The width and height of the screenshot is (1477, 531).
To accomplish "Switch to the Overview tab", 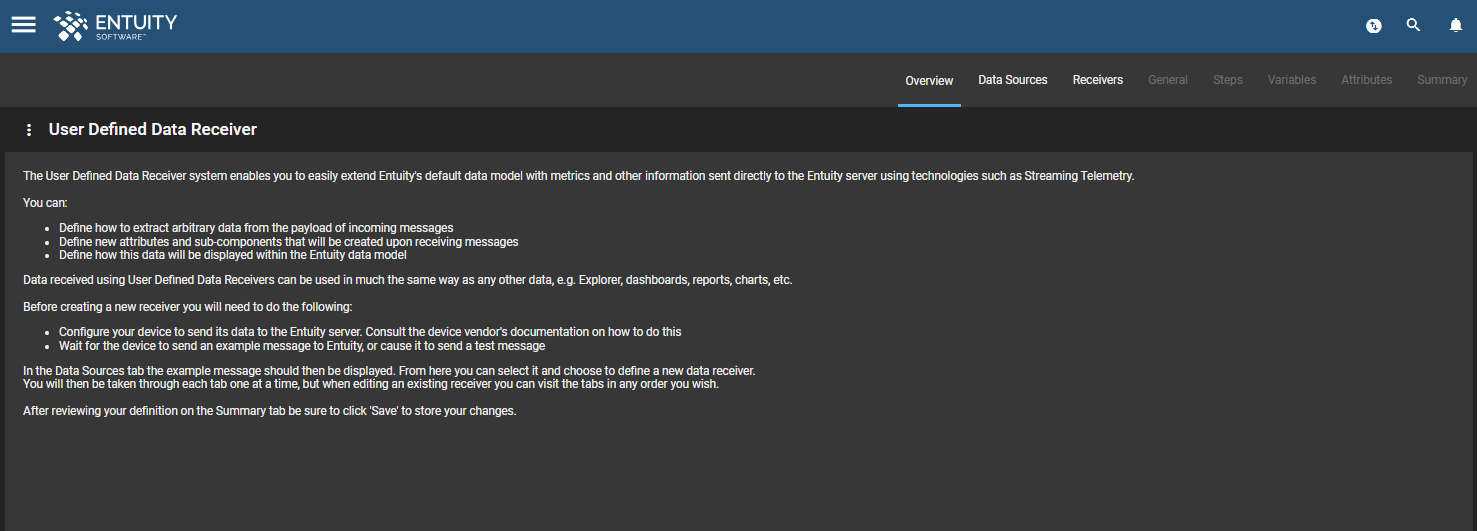I will pos(929,80).
